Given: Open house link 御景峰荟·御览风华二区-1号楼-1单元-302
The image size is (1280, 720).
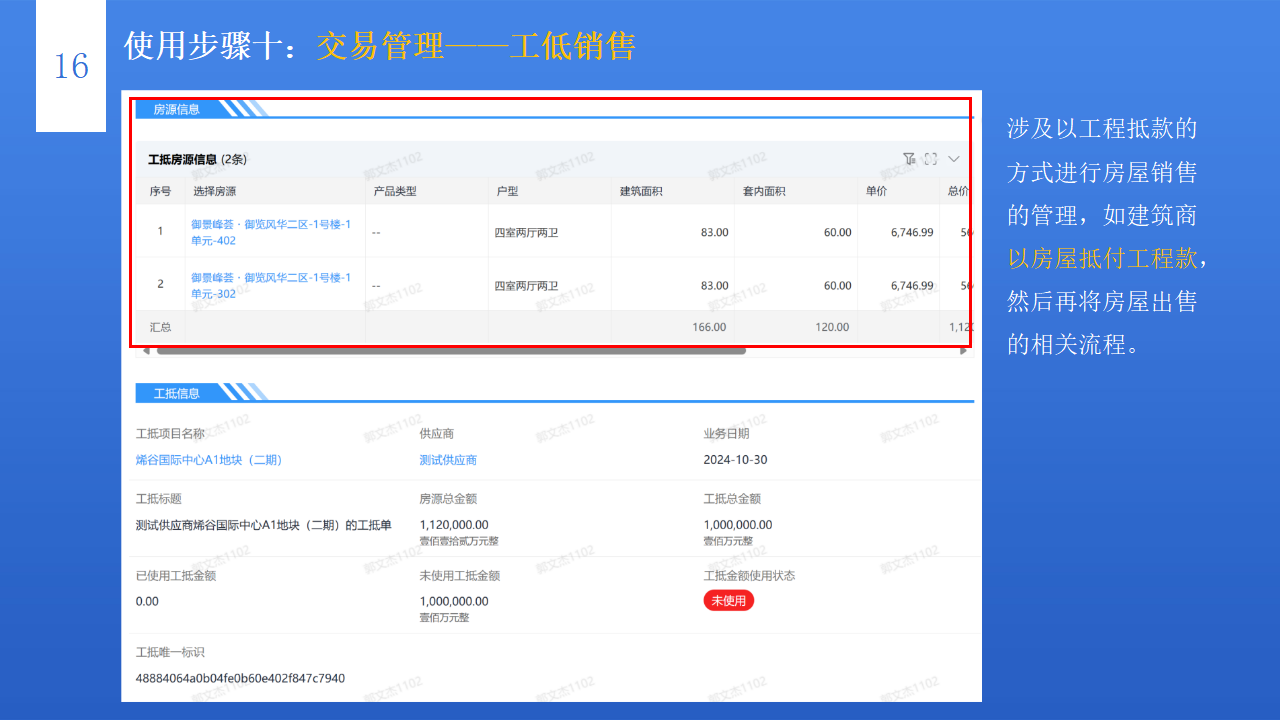Looking at the screenshot, I should click(x=270, y=284).
